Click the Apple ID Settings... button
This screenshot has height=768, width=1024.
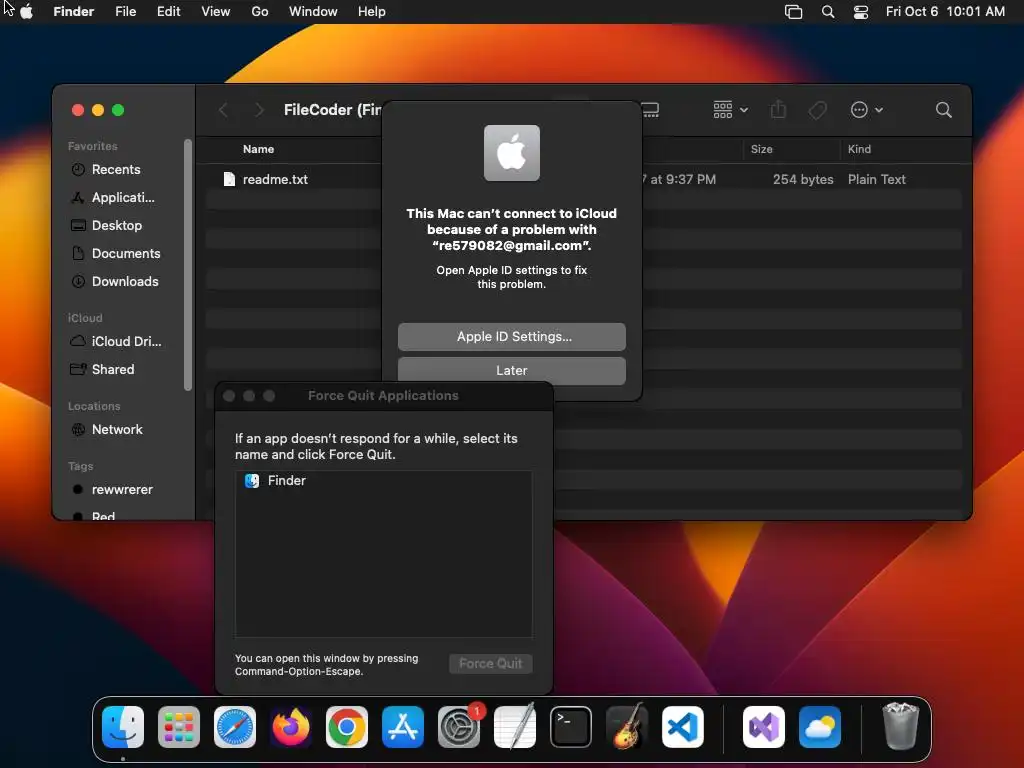click(511, 337)
